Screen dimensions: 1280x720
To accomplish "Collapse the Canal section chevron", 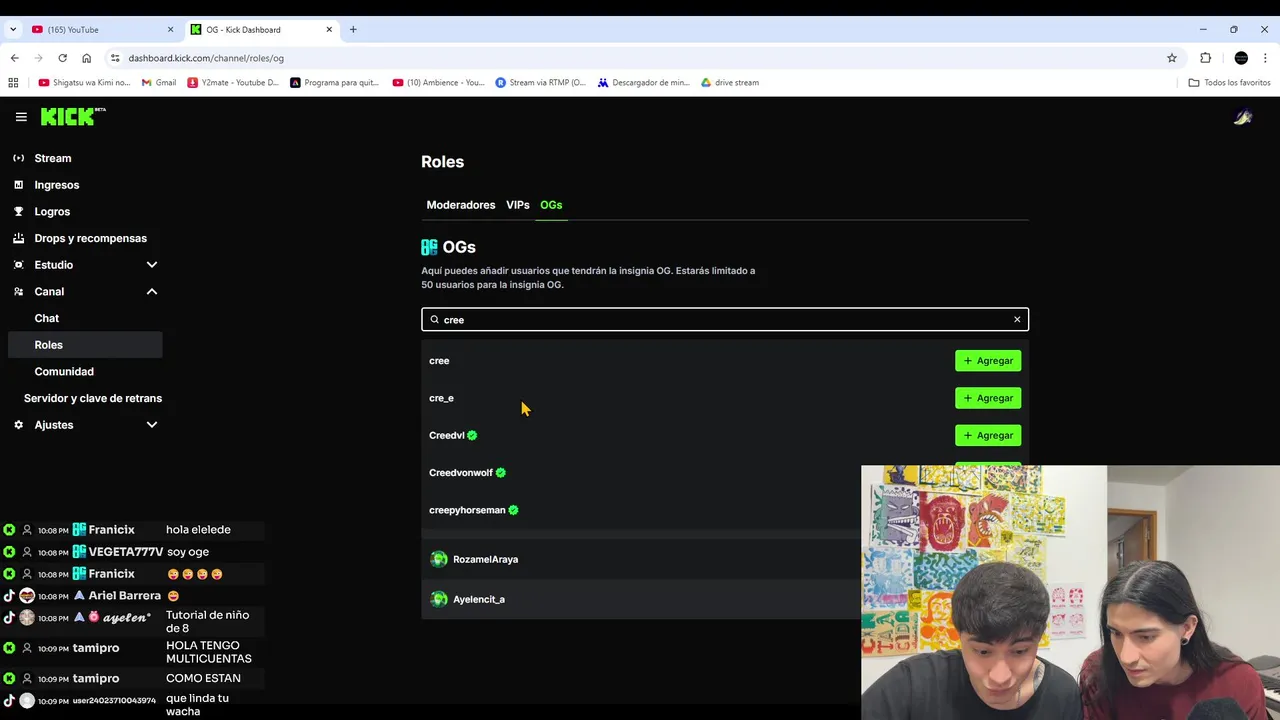I will point(152,291).
